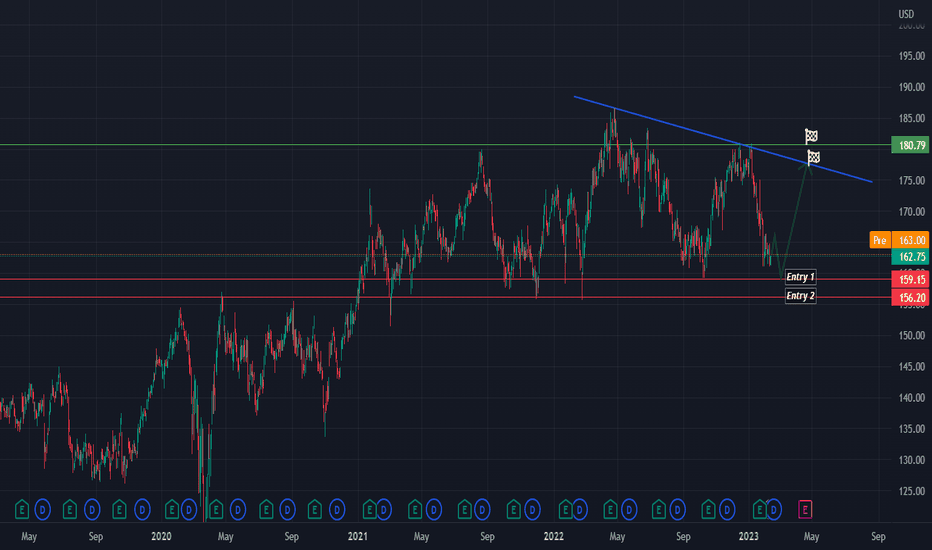
Task: Click the 195.00 tick on the price axis
Action: [x=912, y=56]
